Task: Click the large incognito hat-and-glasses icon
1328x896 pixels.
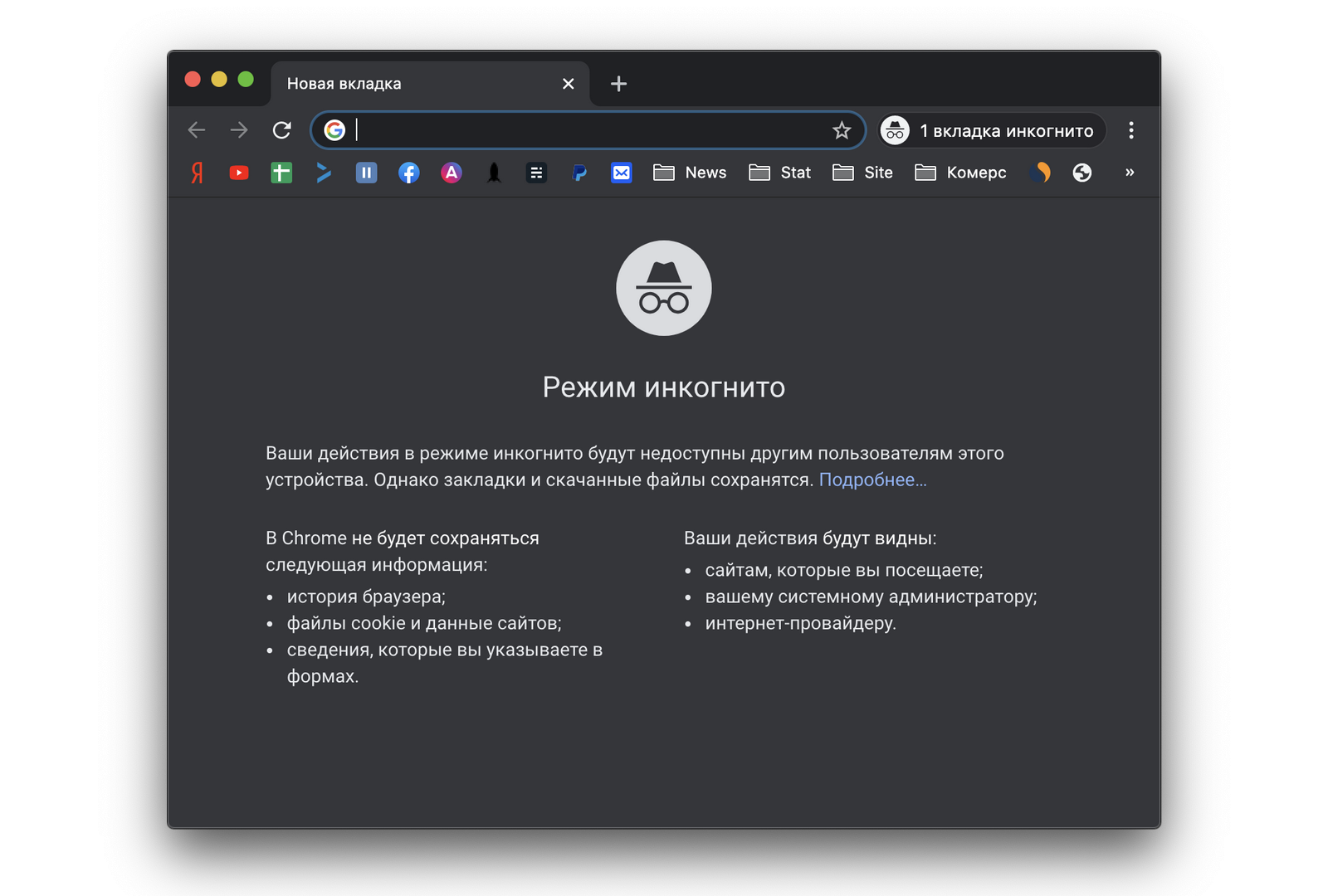Action: 664,288
